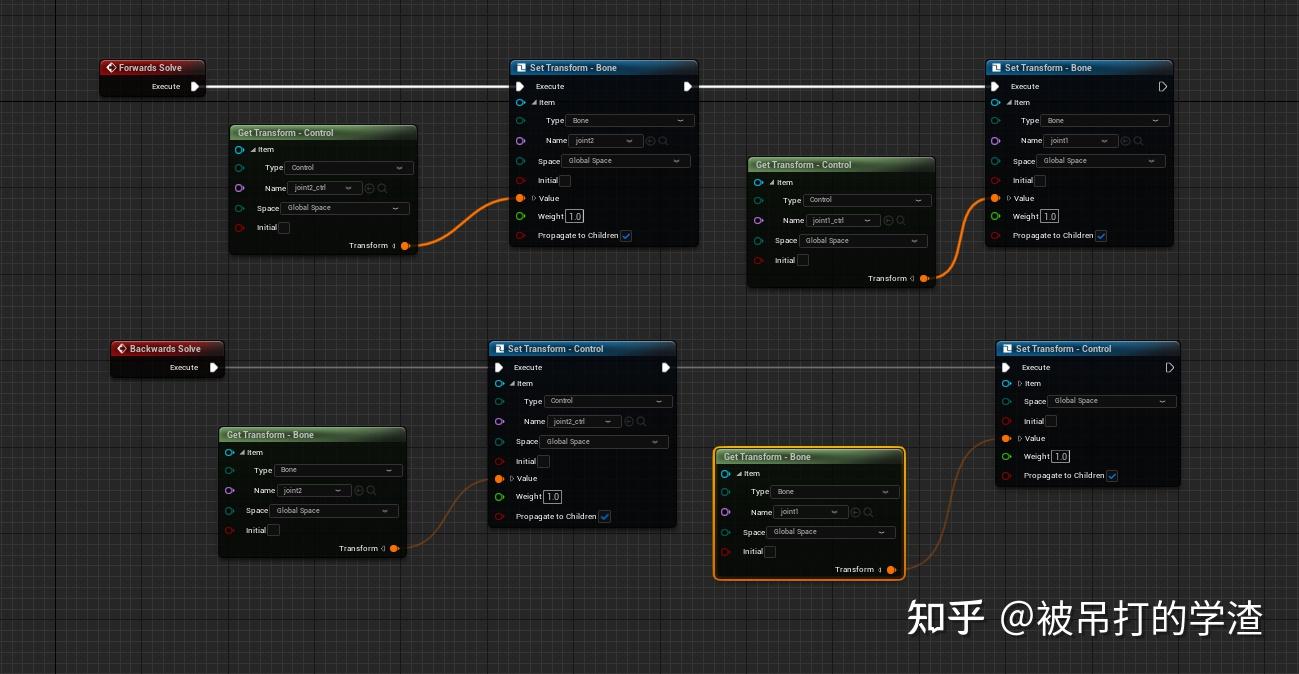The height and width of the screenshot is (674, 1299).
Task: Click the plus icon next to joint2_ctrl Name field
Action: (369, 188)
